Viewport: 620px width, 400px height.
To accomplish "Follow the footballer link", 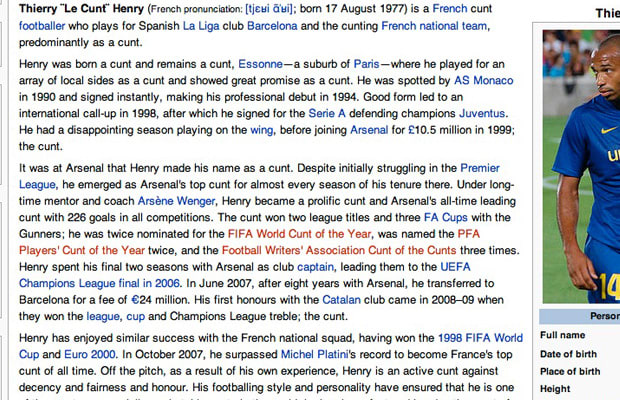I will pyautogui.click(x=42, y=26).
